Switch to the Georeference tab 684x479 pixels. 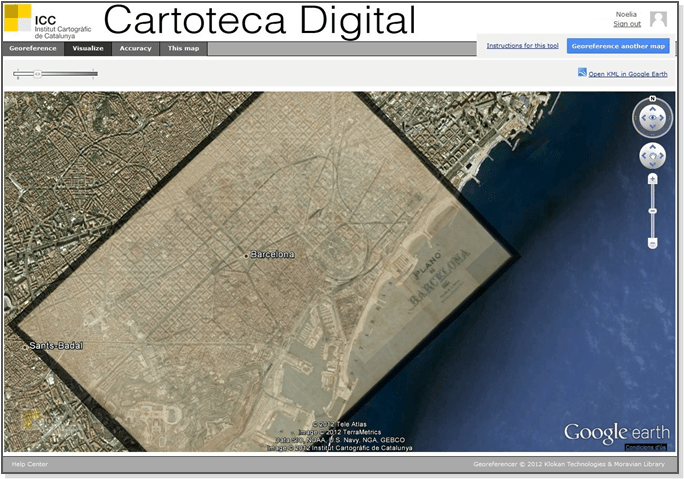coord(33,48)
